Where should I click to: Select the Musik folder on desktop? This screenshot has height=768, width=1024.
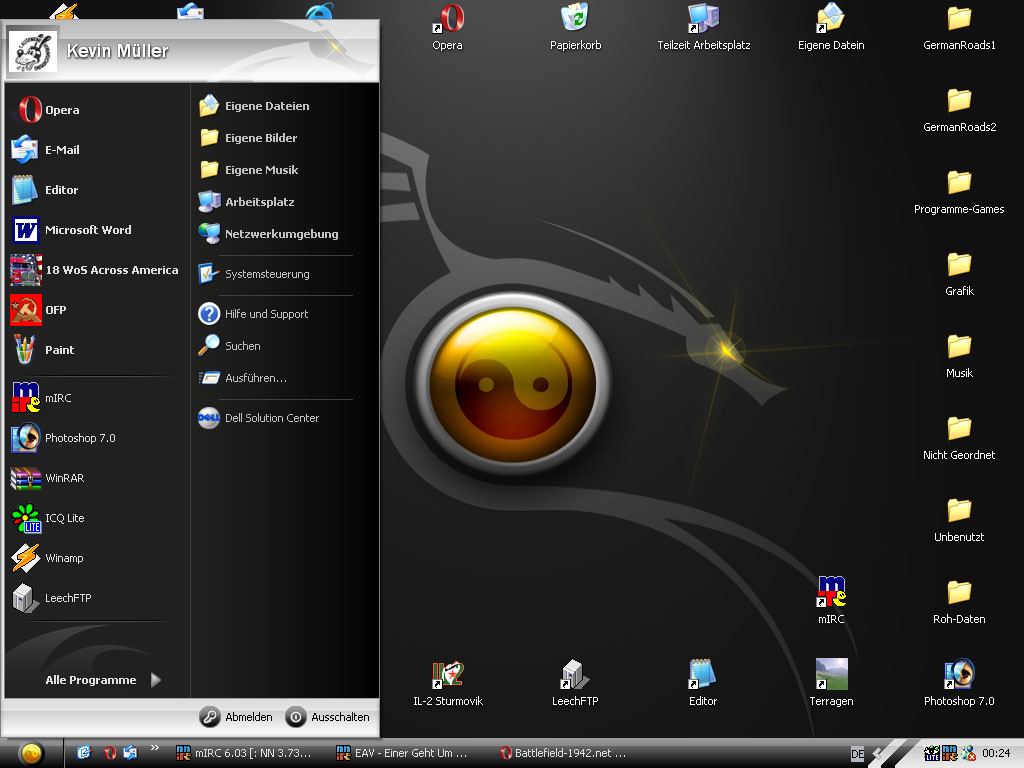pyautogui.click(x=959, y=356)
